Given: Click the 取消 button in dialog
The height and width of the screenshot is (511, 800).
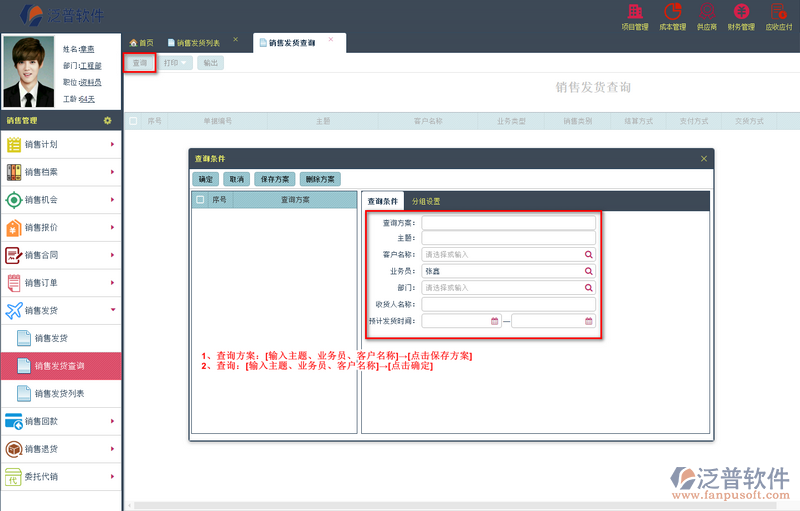Looking at the screenshot, I should point(237,179).
